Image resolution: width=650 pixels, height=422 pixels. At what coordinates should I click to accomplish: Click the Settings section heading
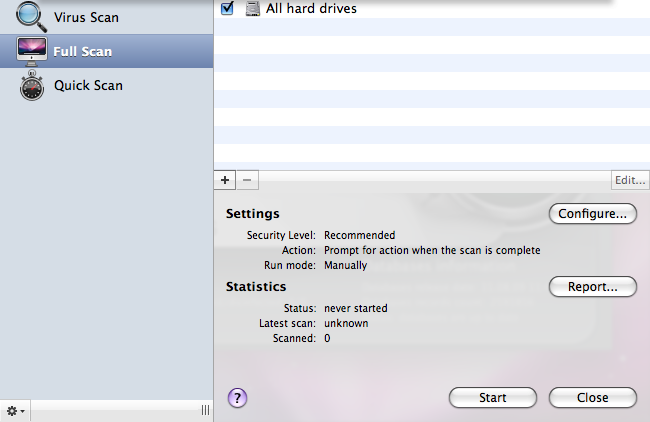[x=252, y=213]
